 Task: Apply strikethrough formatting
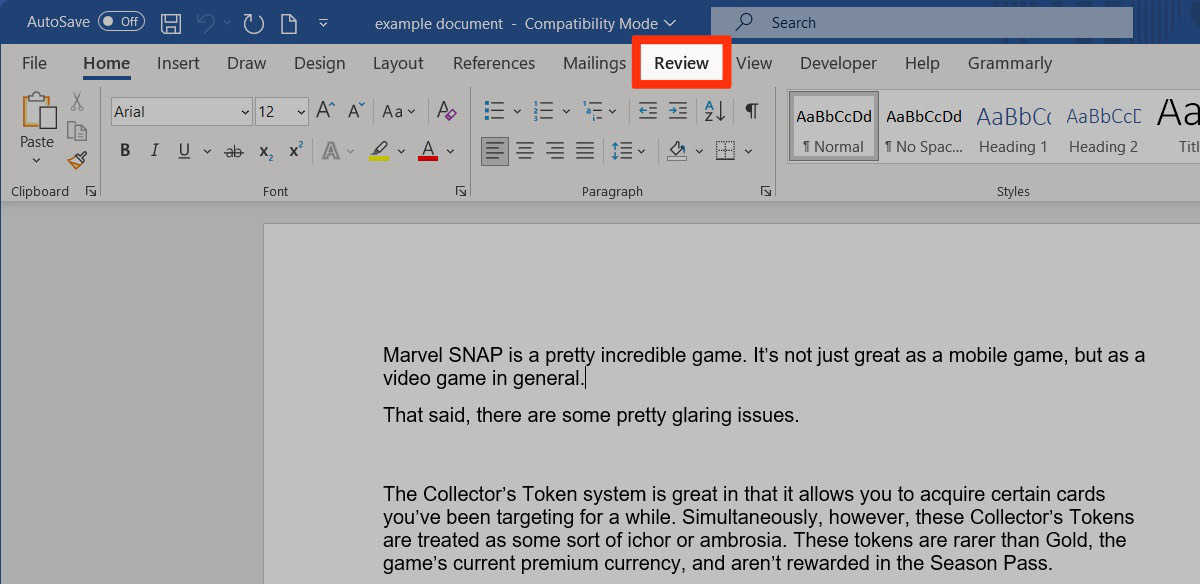[x=234, y=151]
